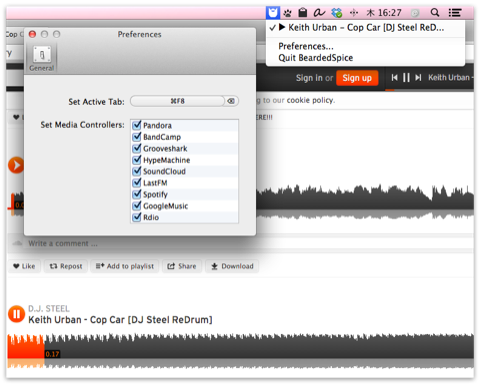Toggle the GoogleMusic checkbox

point(137,206)
